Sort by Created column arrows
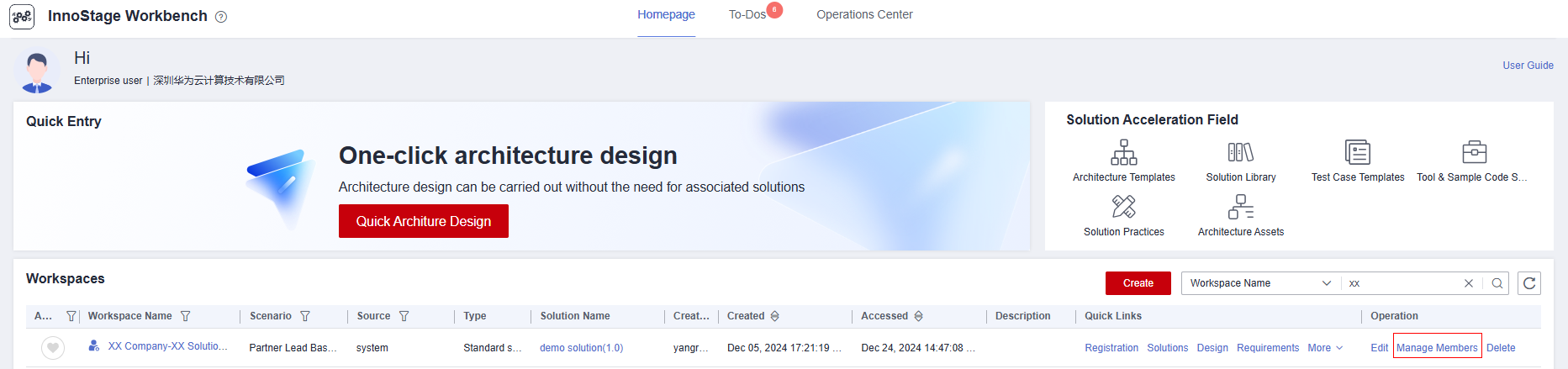 tap(775, 316)
